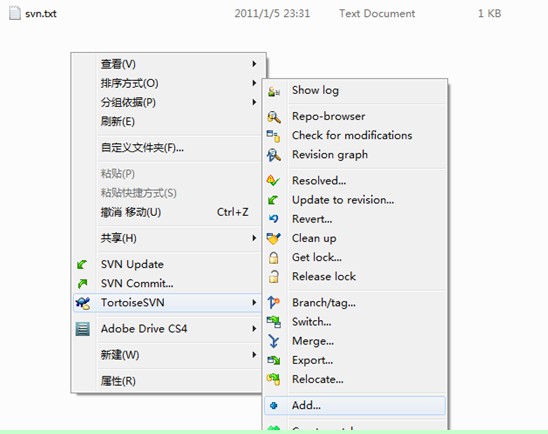Click the SVN Commit arrow icon

82,283
